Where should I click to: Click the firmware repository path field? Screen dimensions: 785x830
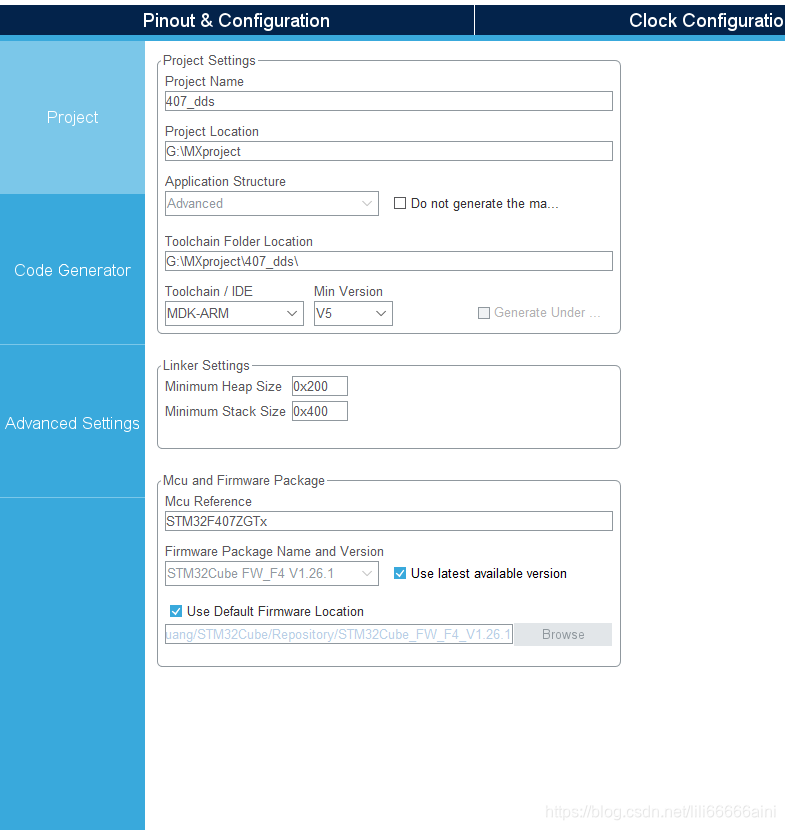[x=339, y=634]
